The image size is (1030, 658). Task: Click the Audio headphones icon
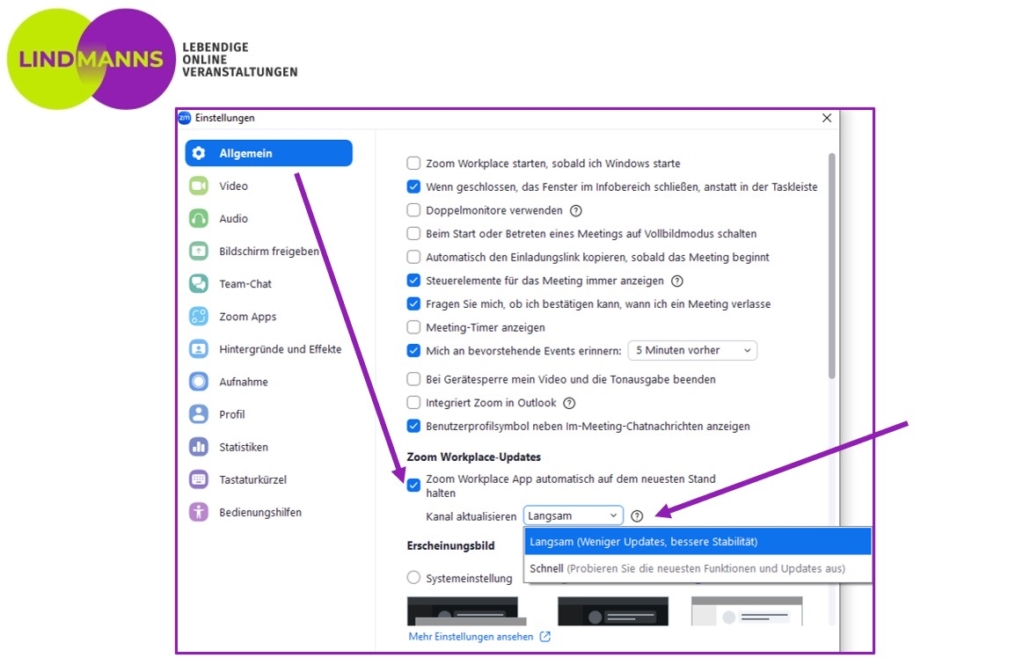[198, 218]
